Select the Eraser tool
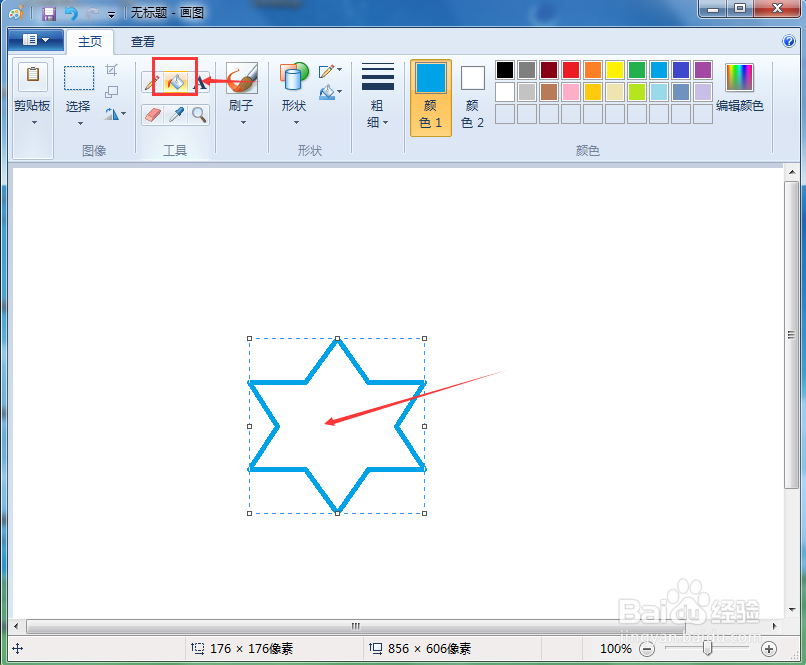806x665 pixels. coord(153,115)
